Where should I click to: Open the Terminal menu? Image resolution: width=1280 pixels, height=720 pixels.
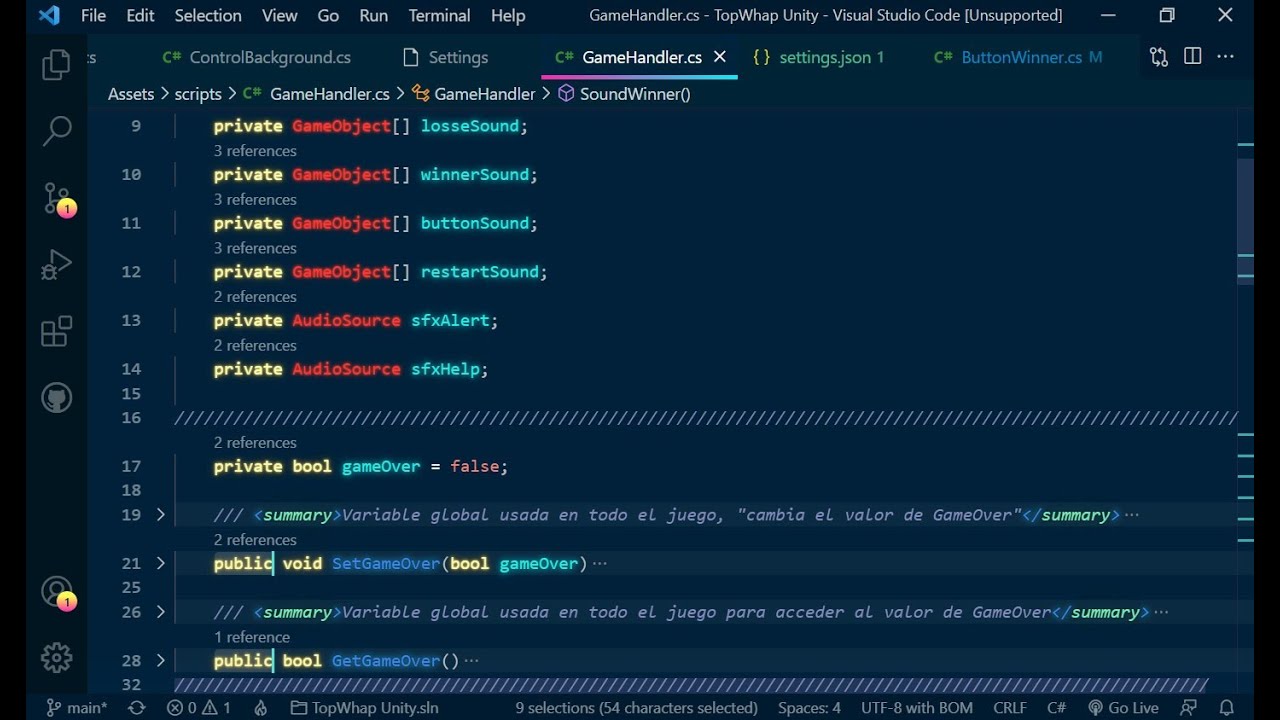tap(439, 16)
